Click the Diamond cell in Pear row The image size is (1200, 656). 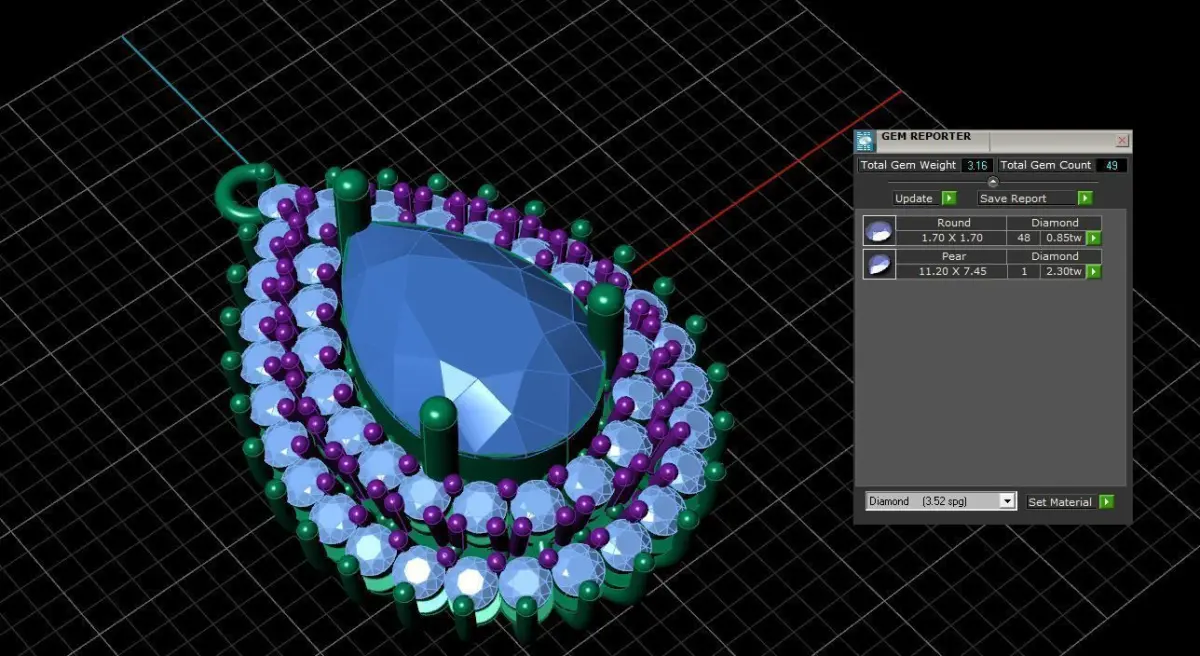click(x=1055, y=256)
